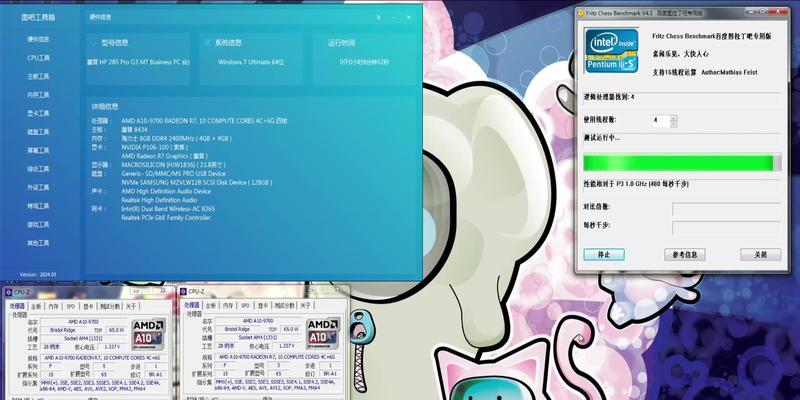Click the AMD A10-9700 RADEON R7 processor row
The image size is (800, 400).
pyautogui.click(x=204, y=121)
